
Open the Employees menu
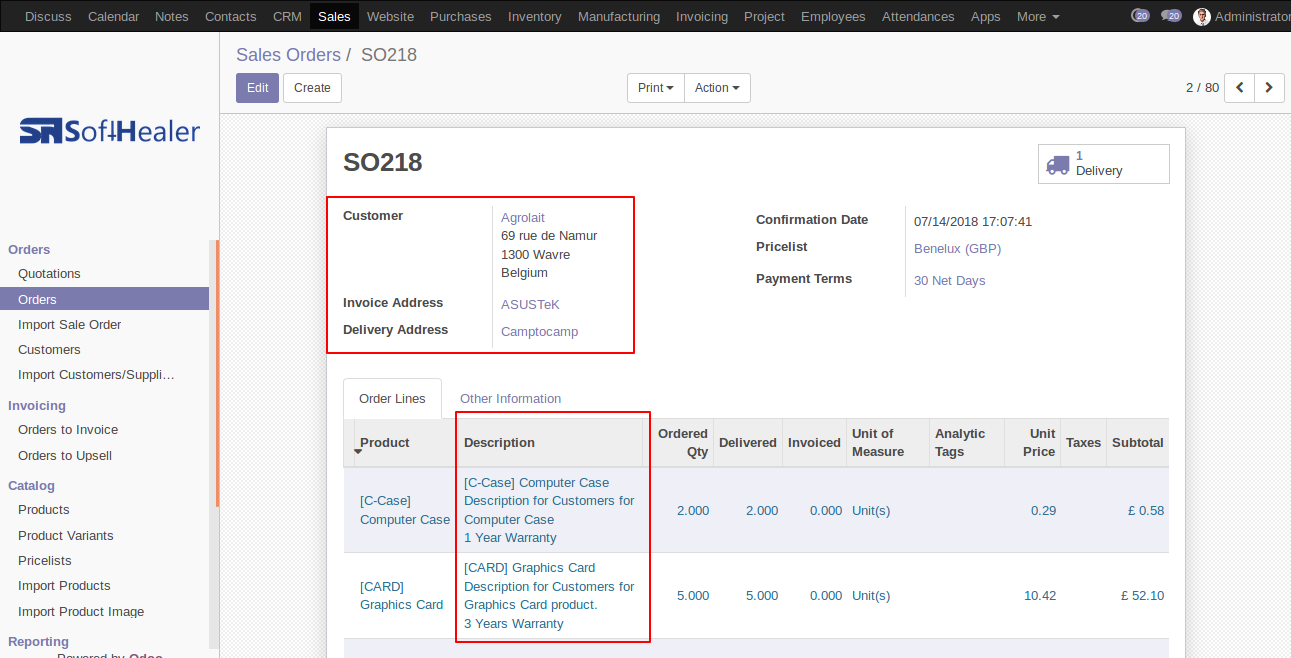833,16
